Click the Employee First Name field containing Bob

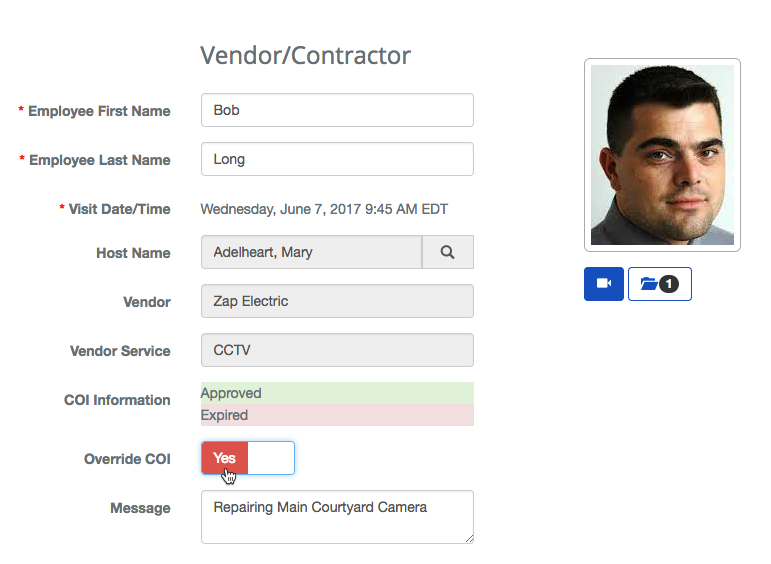tap(337, 110)
